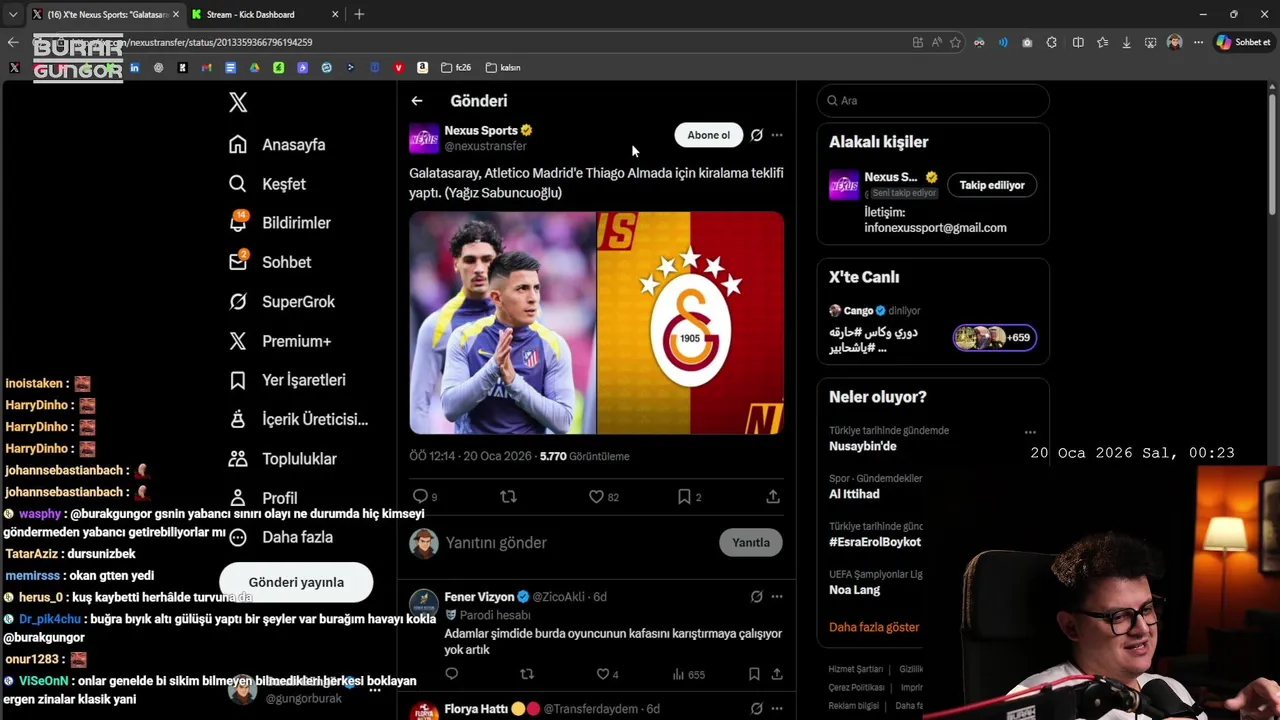Screen dimensions: 1280x720
Task: Click the Grok icon on Nexus Sports post
Action: coord(757,135)
